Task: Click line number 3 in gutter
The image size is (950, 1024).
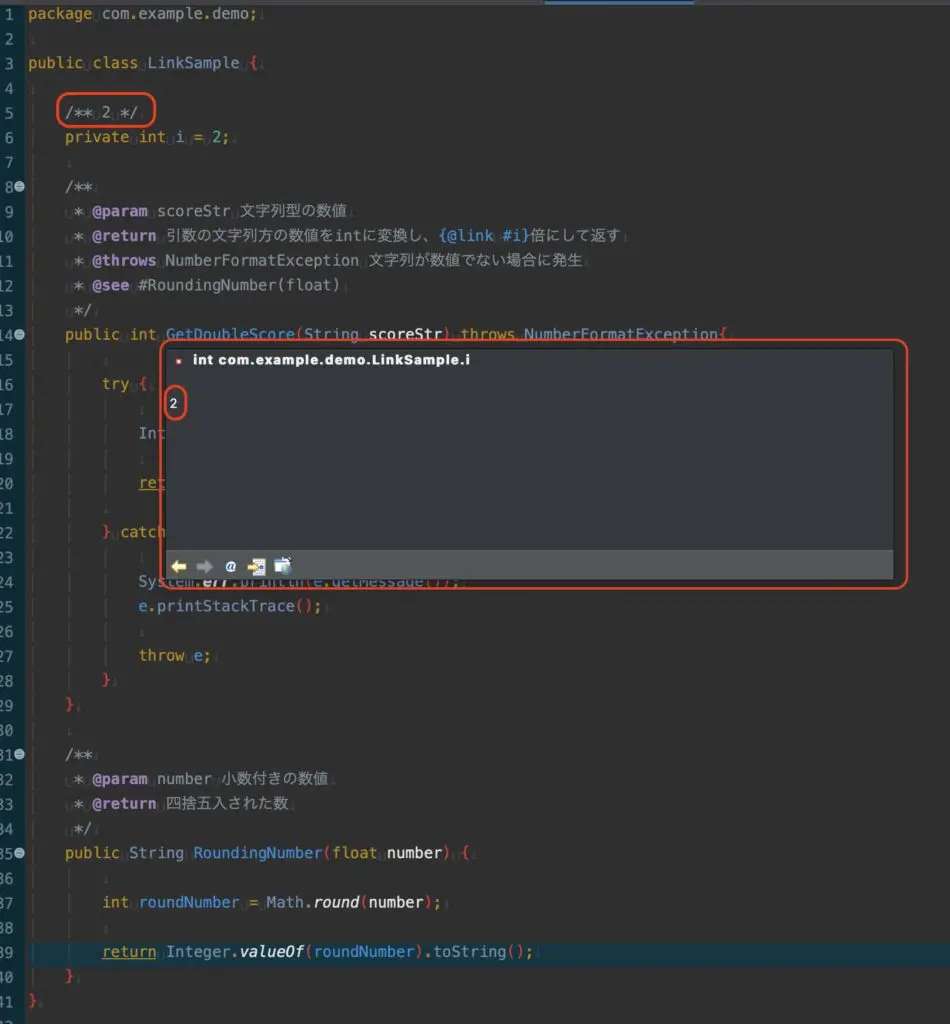Action: point(8,64)
